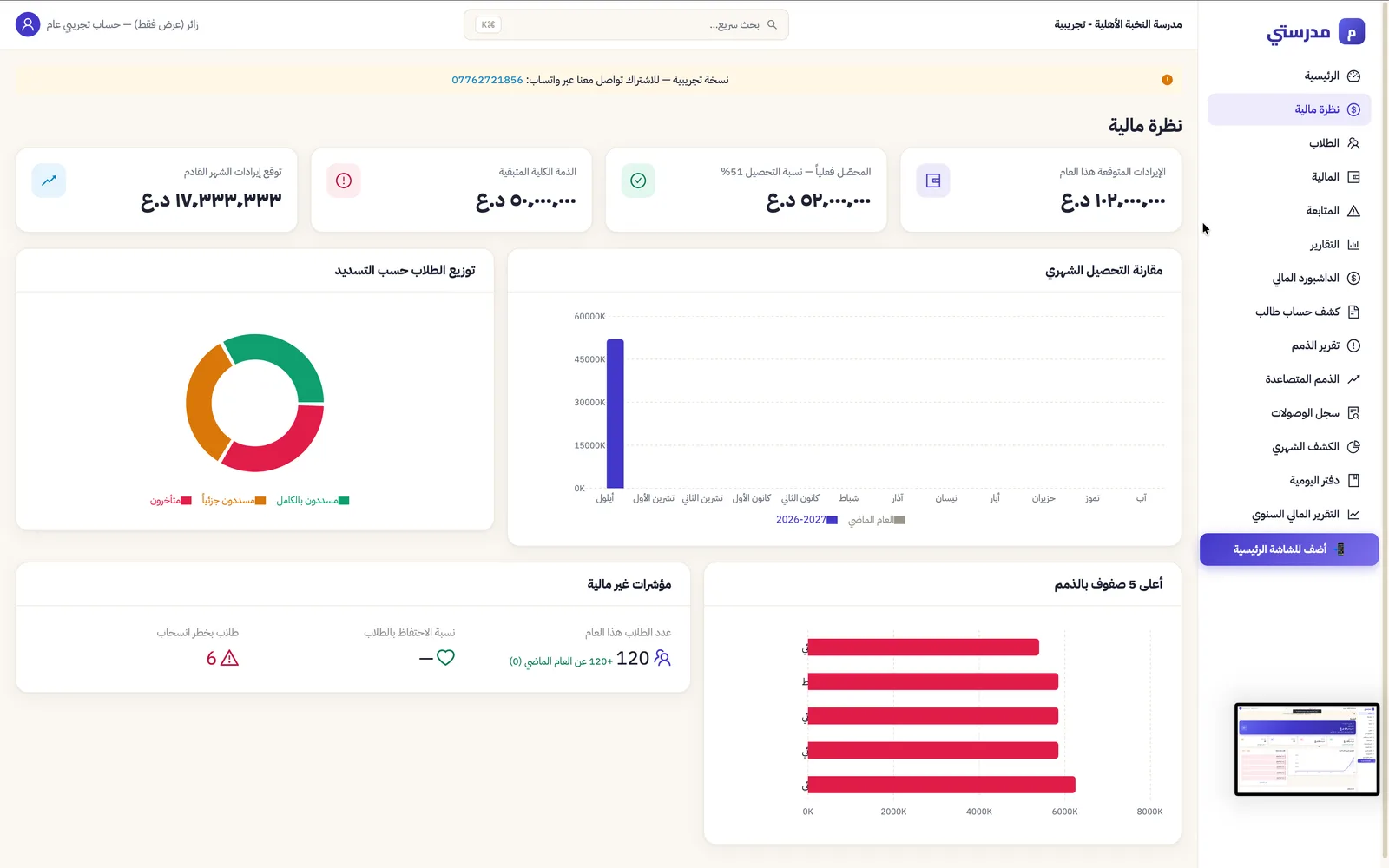This screenshot has height=868, width=1389.
Task: Click the الداشبورد المالي dollar coin icon
Action: (x=1353, y=279)
